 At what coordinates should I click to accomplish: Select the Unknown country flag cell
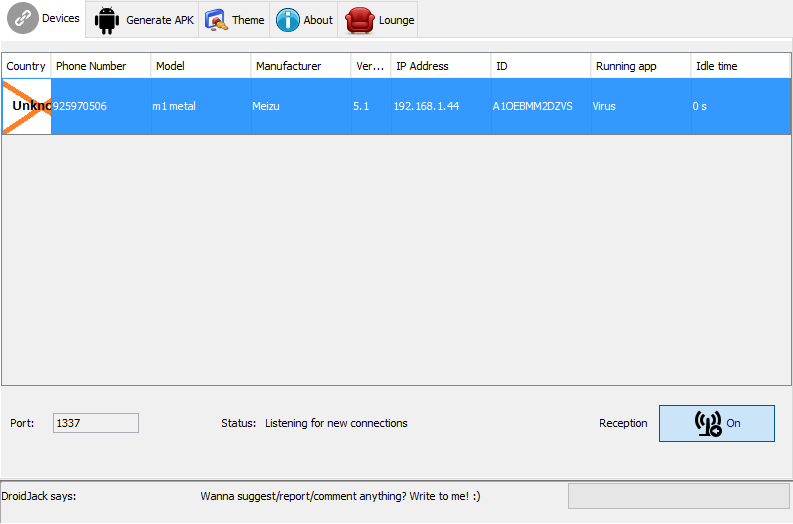point(27,106)
